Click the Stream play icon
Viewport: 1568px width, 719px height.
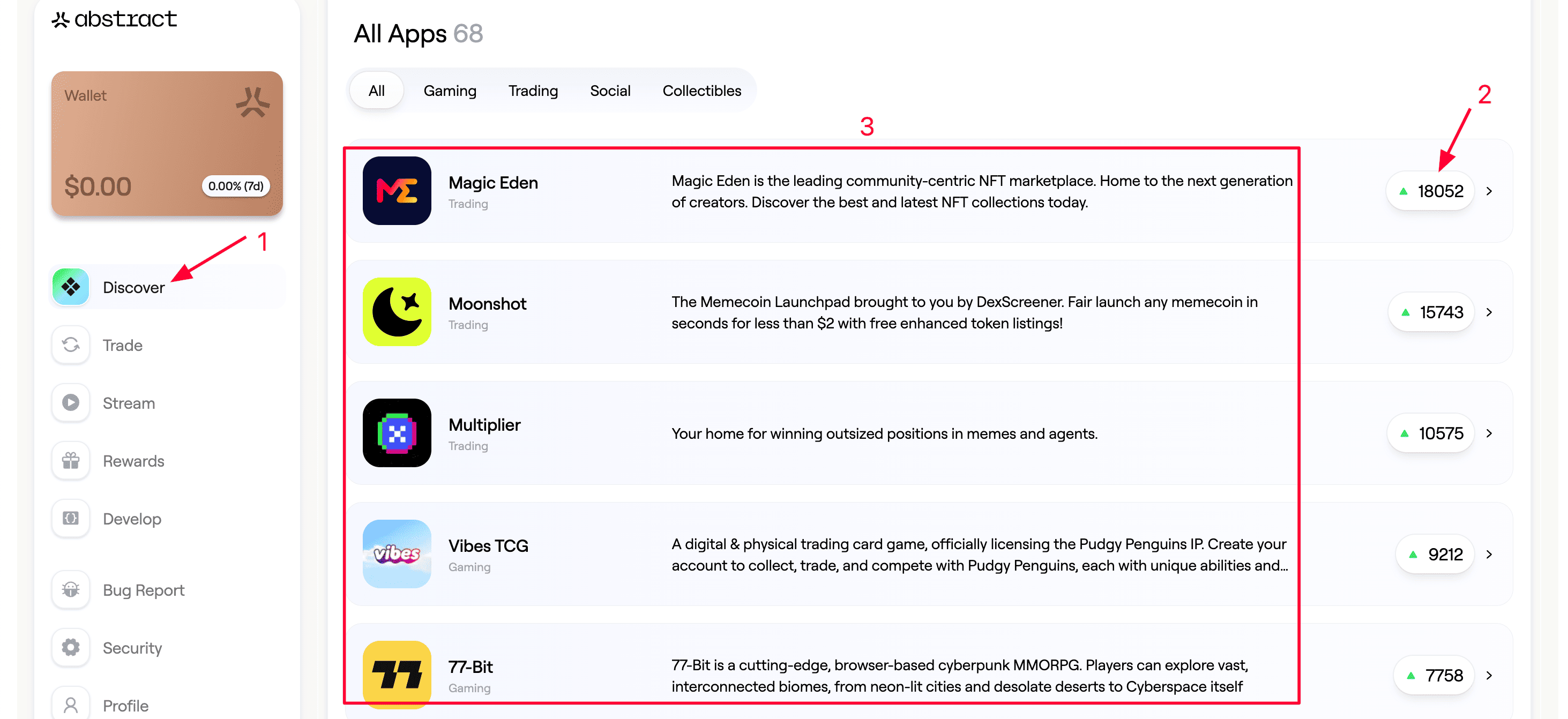[x=71, y=403]
